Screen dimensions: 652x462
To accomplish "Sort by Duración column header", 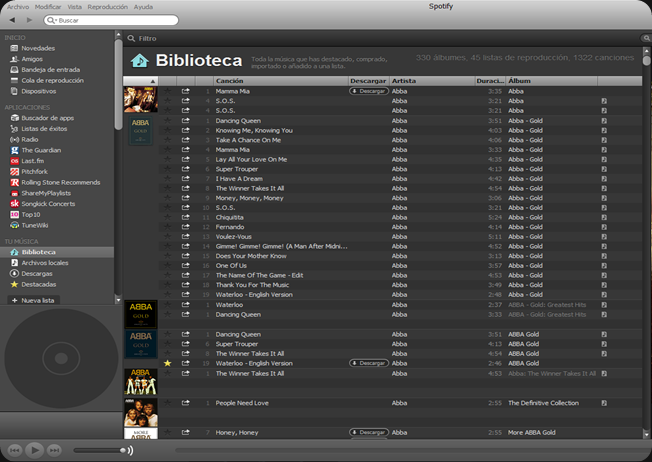I will (x=491, y=81).
